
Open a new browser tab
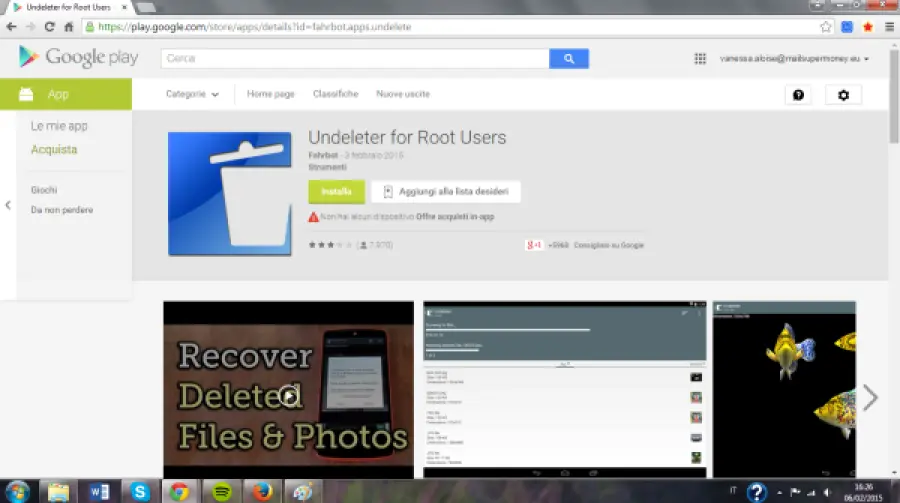click(146, 7)
